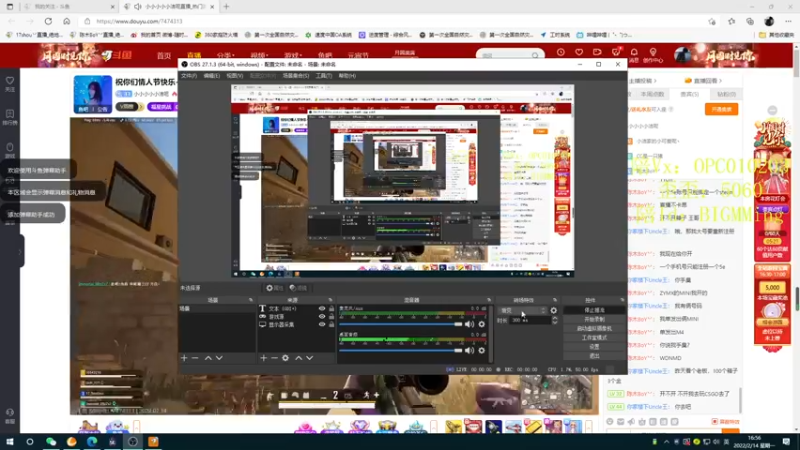Mute the first audio mixer channel
Image resolution: width=800 pixels, height=450 pixels.
[469, 324]
